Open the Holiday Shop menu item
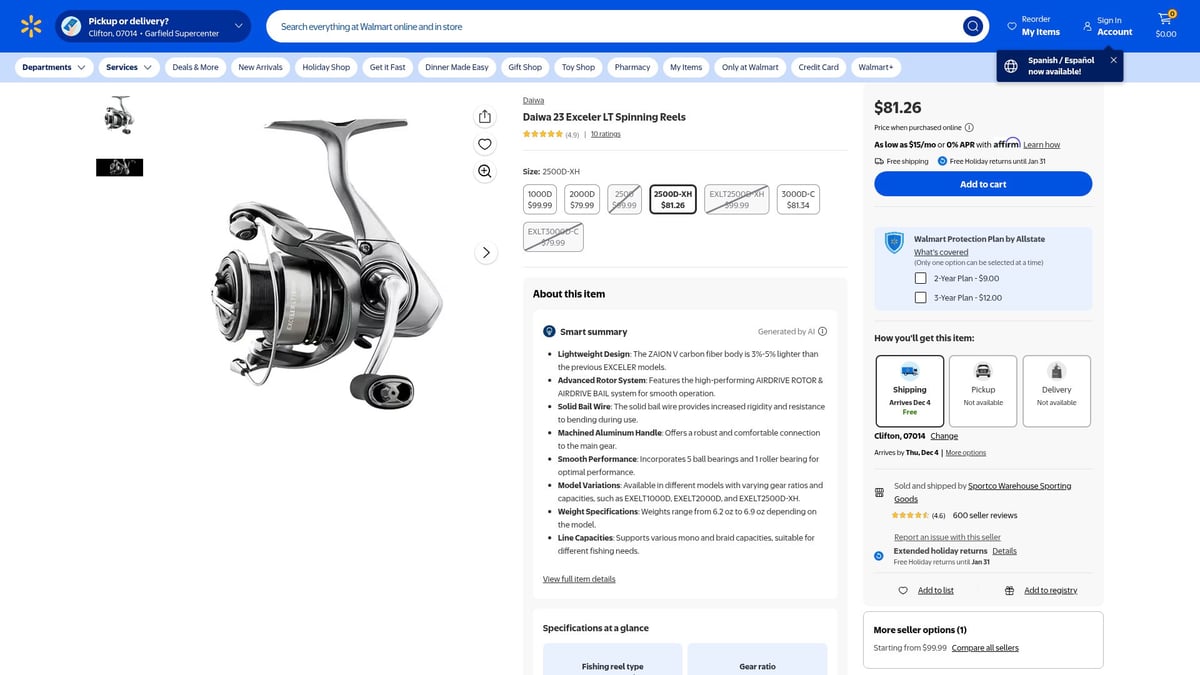Image resolution: width=1200 pixels, height=675 pixels. (326, 67)
